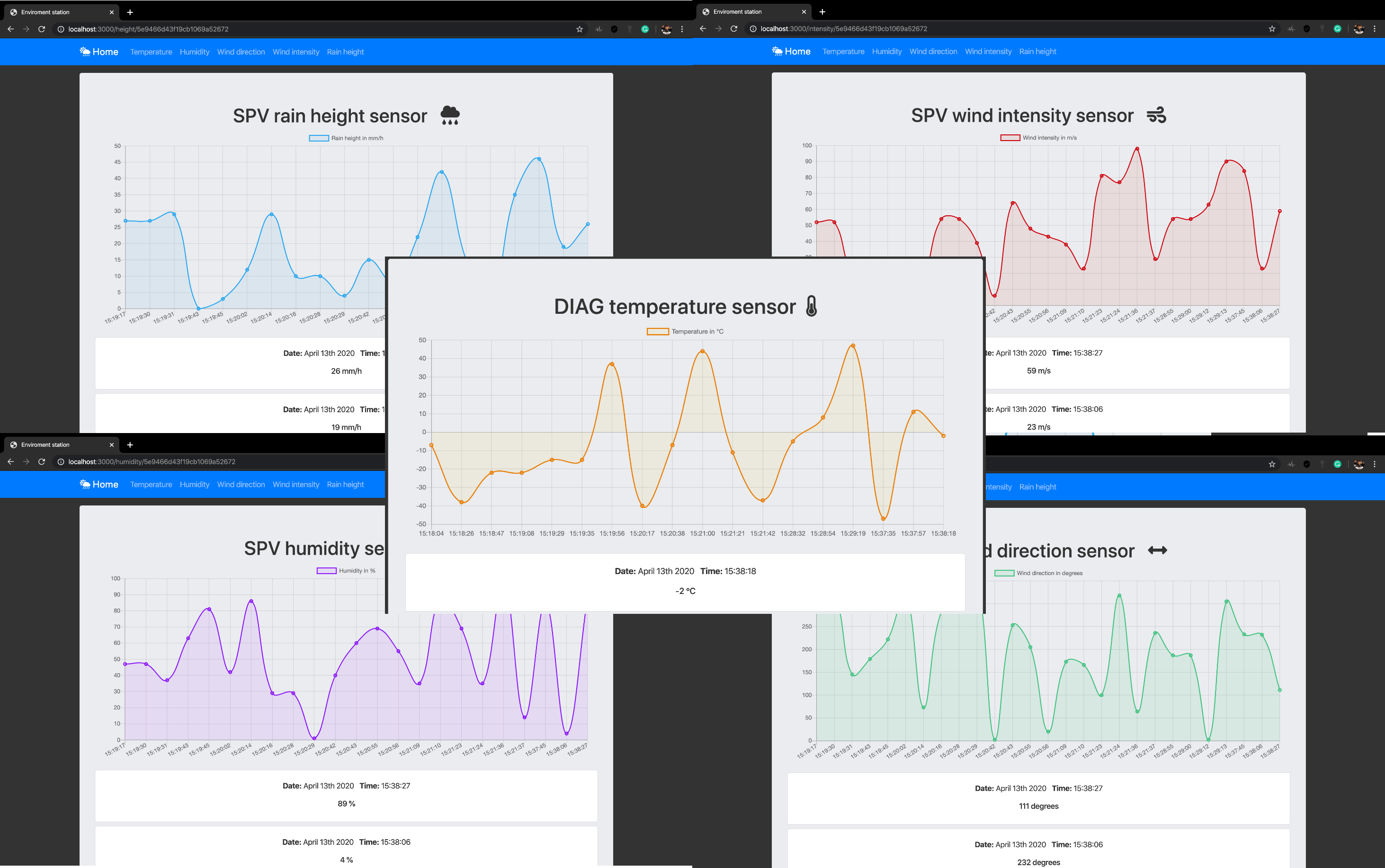Select Wind intensity in humidity window navbar
Screen dimensions: 1385x868
coord(296,485)
